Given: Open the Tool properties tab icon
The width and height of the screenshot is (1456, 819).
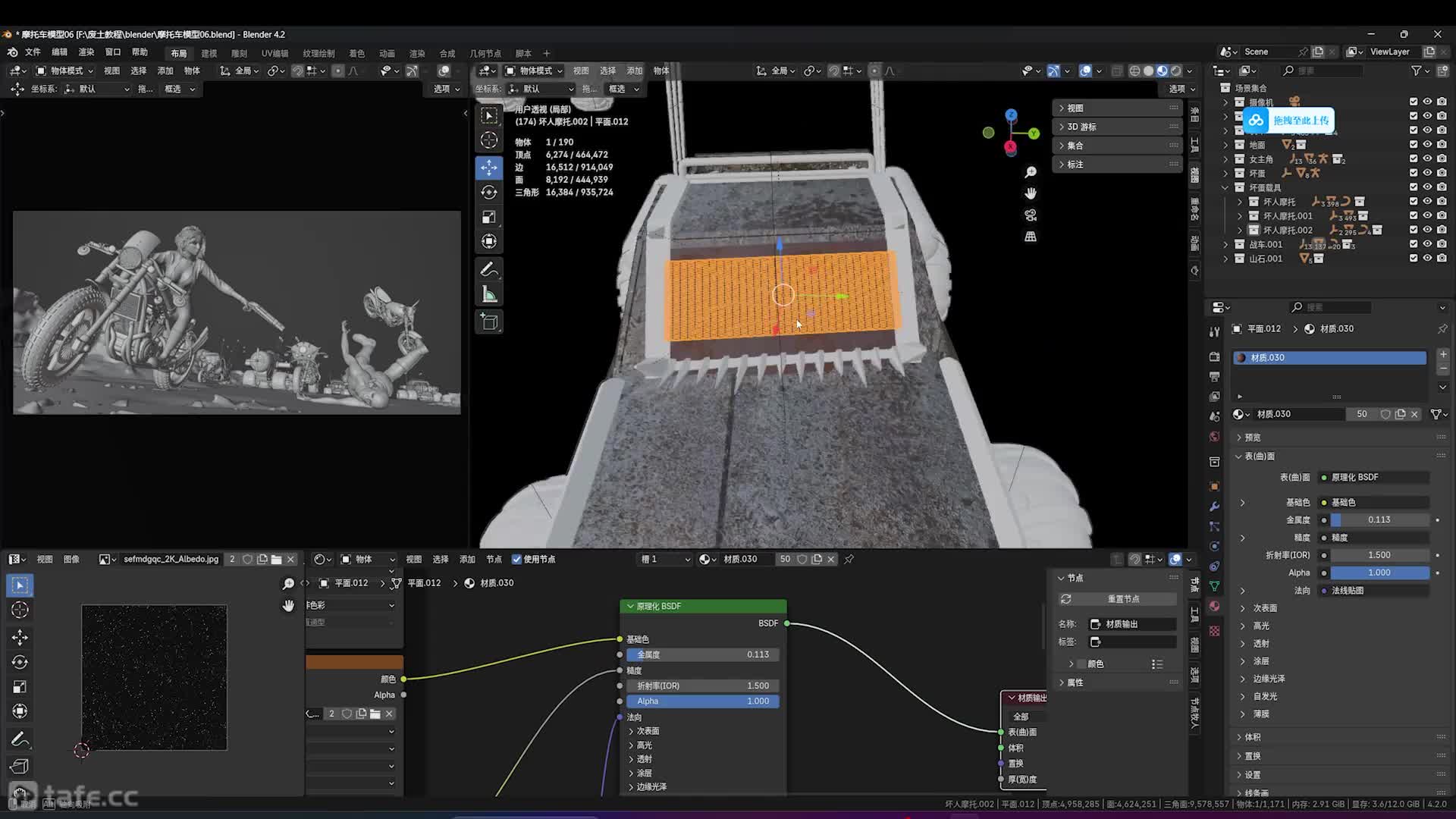Looking at the screenshot, I should coord(1214,331).
